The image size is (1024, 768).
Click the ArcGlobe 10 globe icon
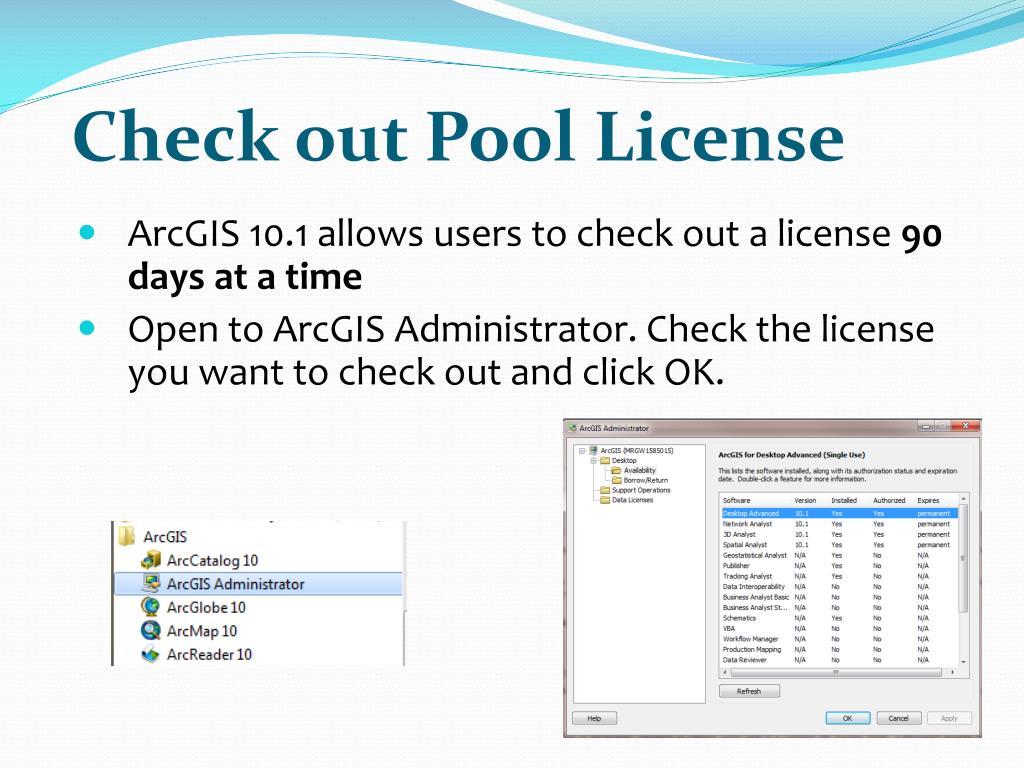tap(151, 607)
